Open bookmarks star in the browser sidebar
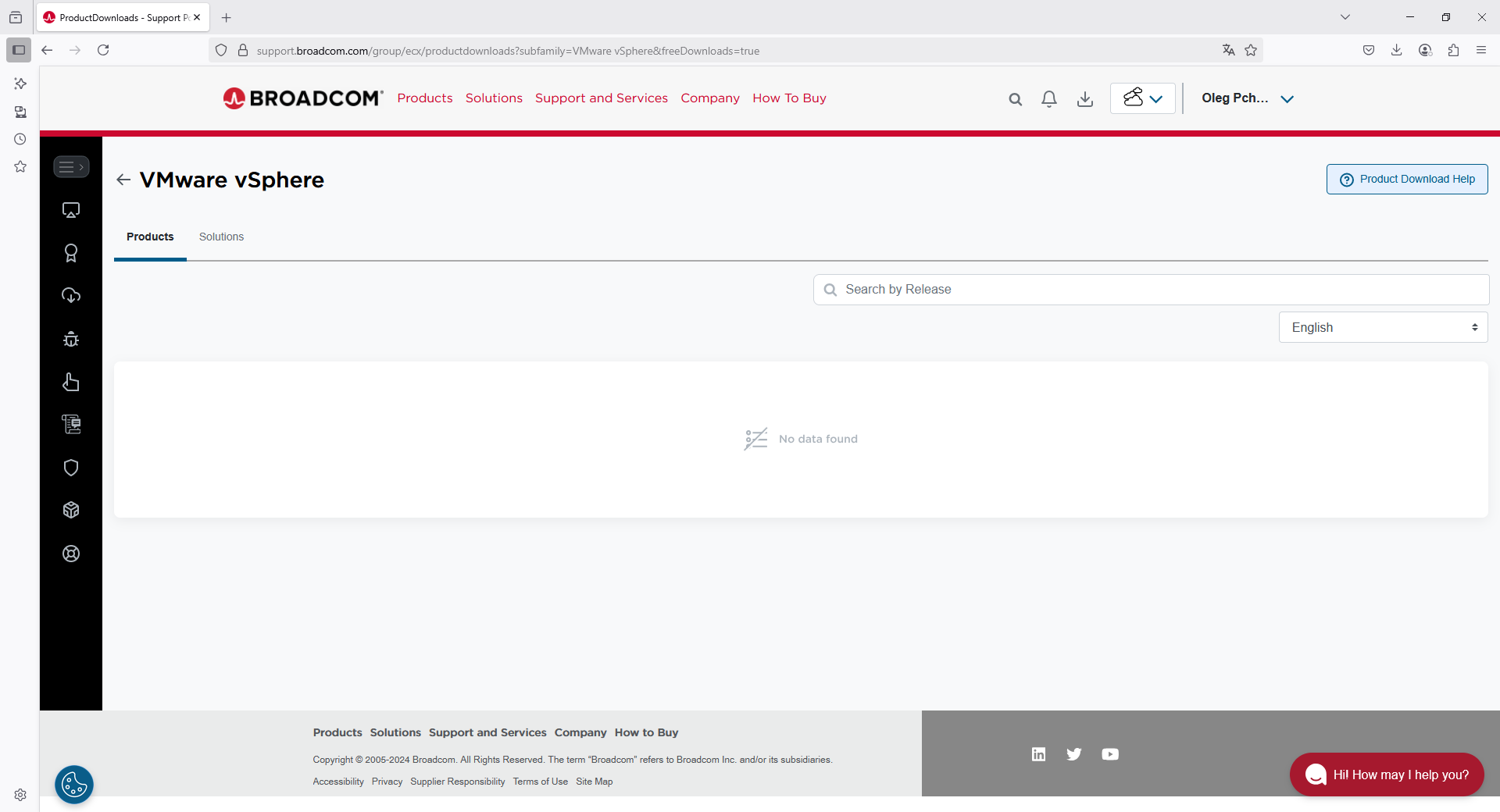 tap(20, 166)
